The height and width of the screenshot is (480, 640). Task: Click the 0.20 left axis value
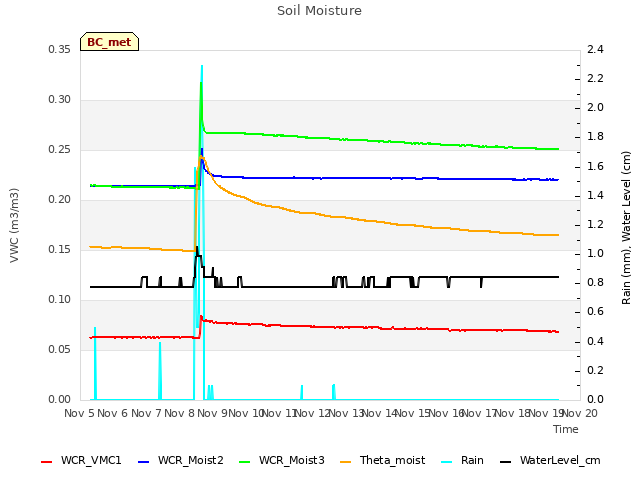pyautogui.click(x=60, y=200)
